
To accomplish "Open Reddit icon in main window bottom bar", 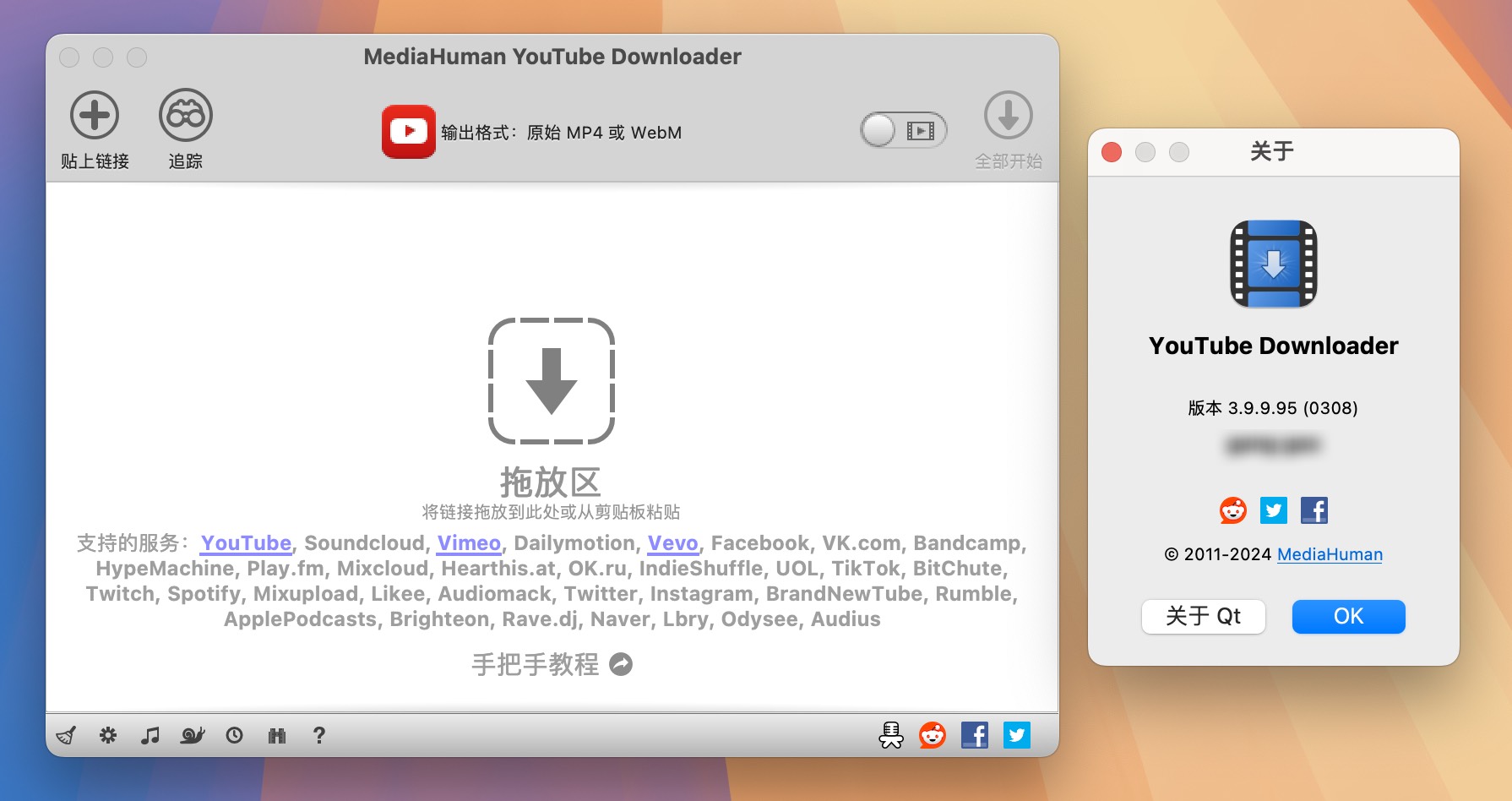I will click(x=933, y=735).
